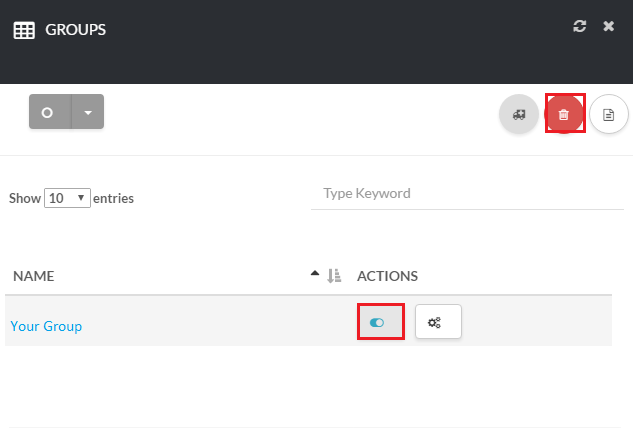
Task: Sort by the NAME column header
Action: (32, 275)
